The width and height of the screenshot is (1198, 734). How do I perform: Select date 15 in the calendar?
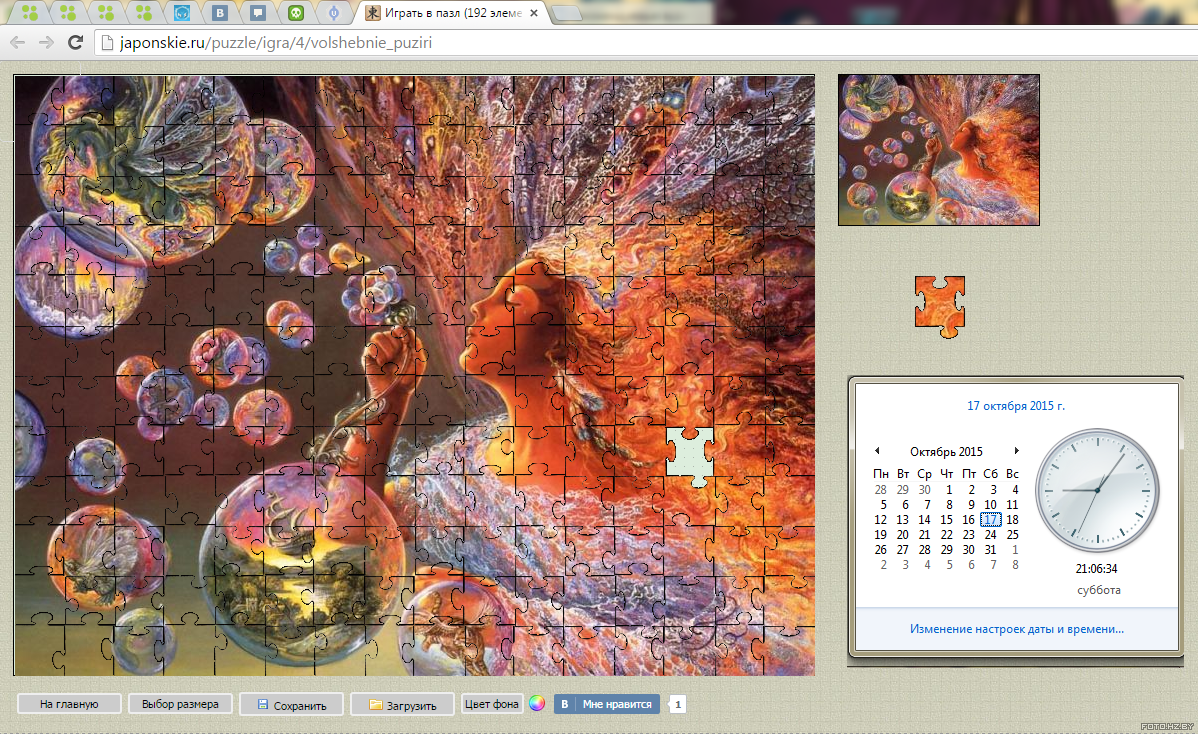tap(947, 519)
